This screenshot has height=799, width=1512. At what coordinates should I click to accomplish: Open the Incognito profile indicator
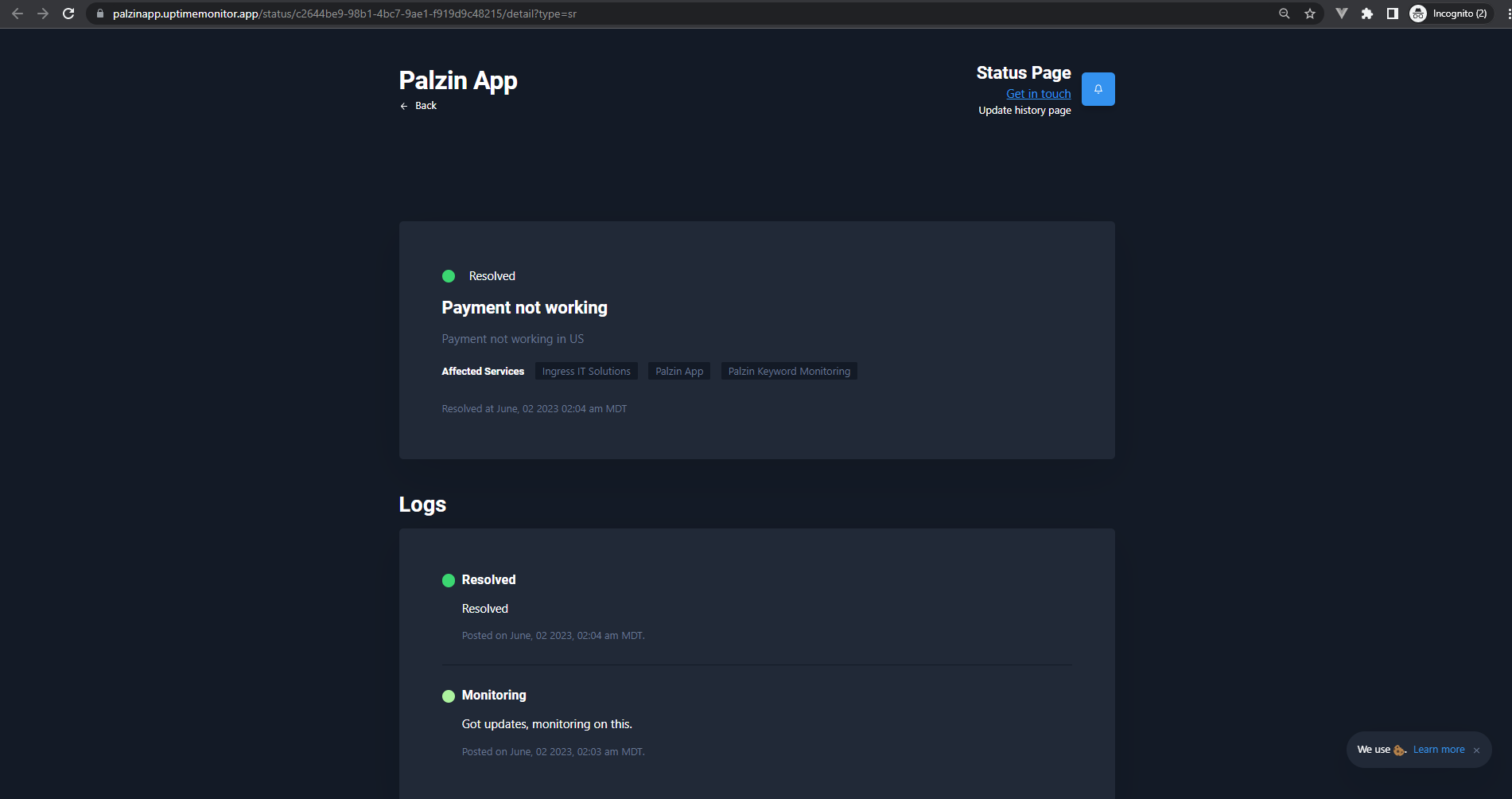tap(1449, 14)
